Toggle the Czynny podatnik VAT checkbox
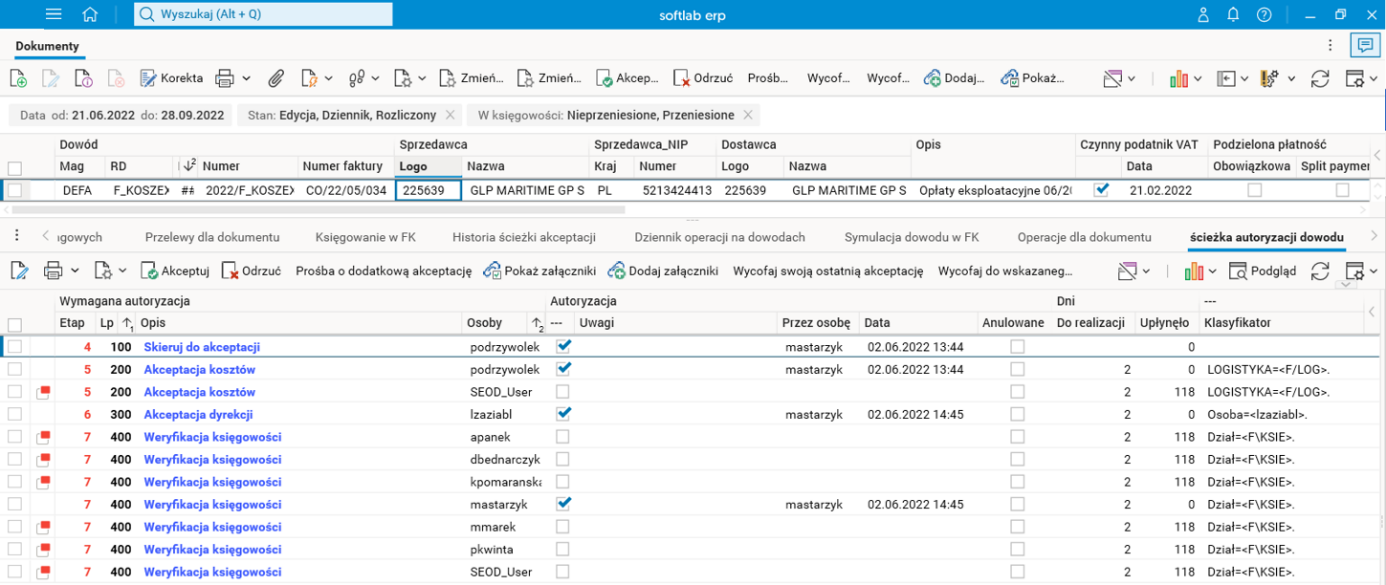Viewport: 1386px width, 585px height. pyautogui.click(x=1101, y=190)
